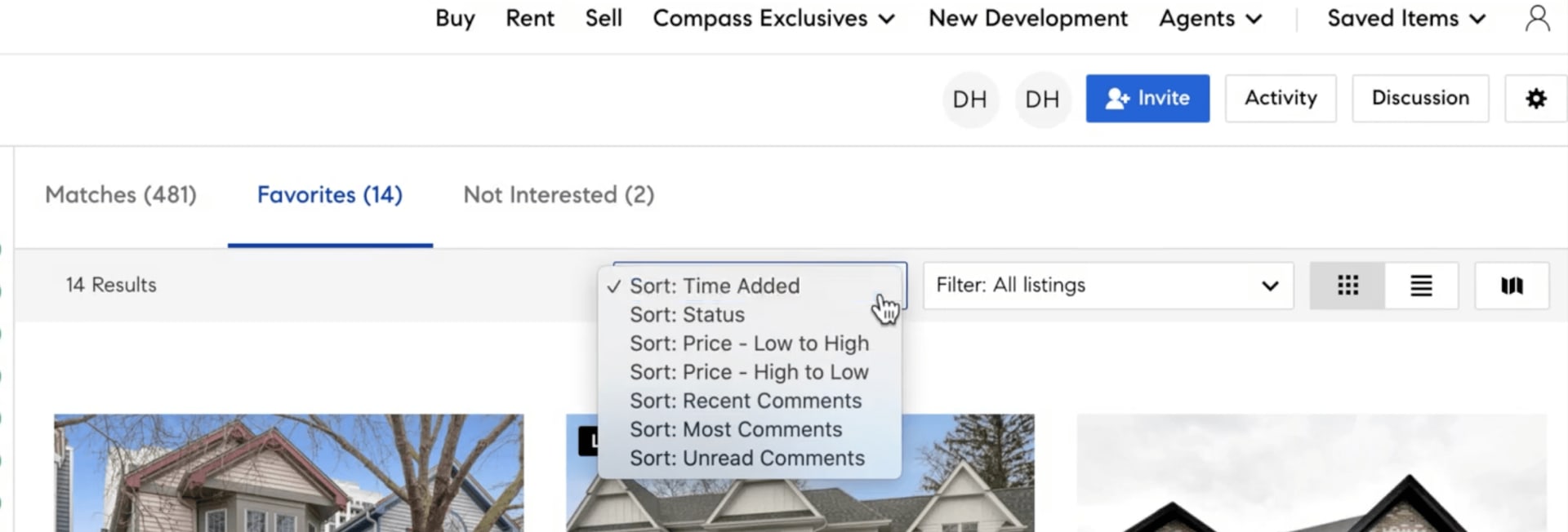Screen dimensions: 1568x532
Task: Choose Sort: Recent Comments option
Action: click(750, 401)
